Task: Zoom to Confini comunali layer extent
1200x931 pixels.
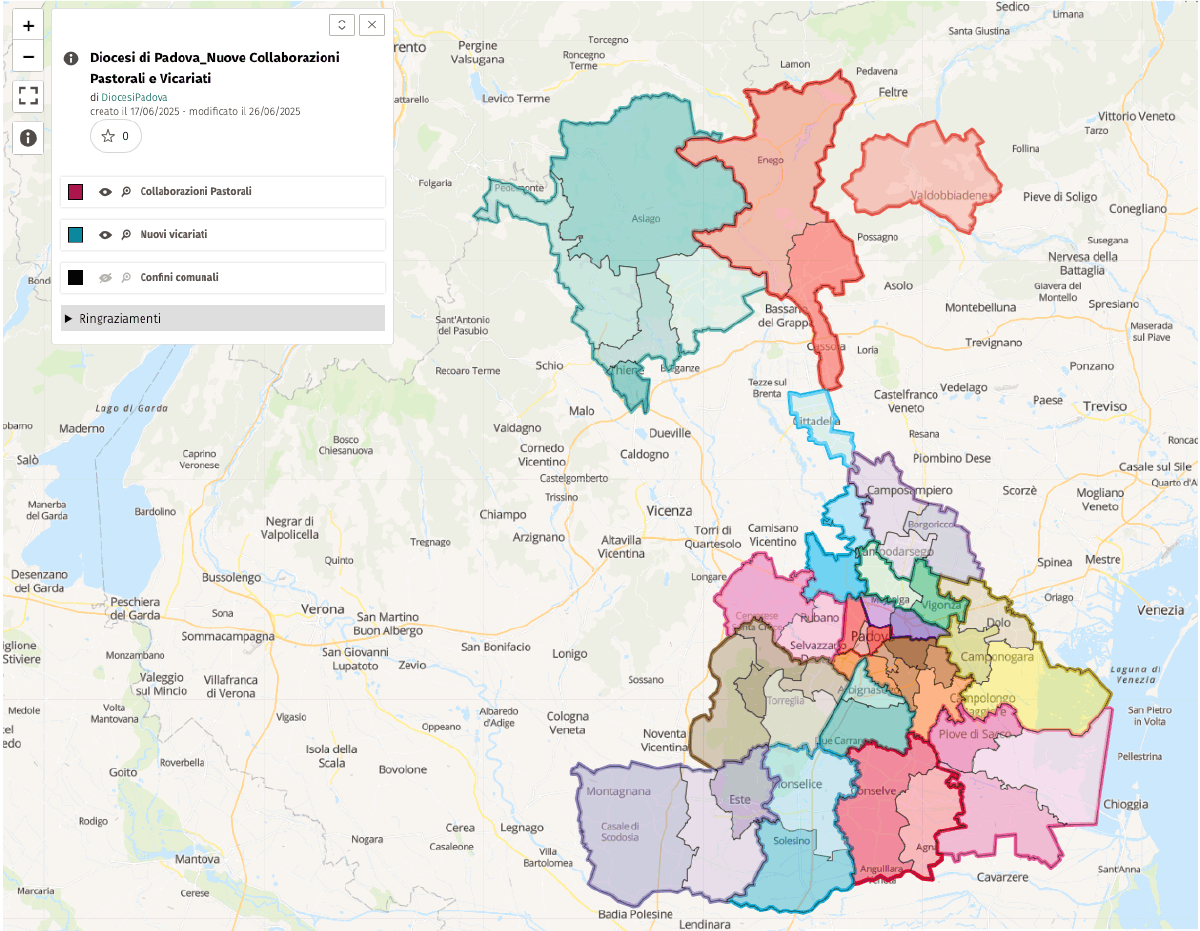Action: pos(126,278)
